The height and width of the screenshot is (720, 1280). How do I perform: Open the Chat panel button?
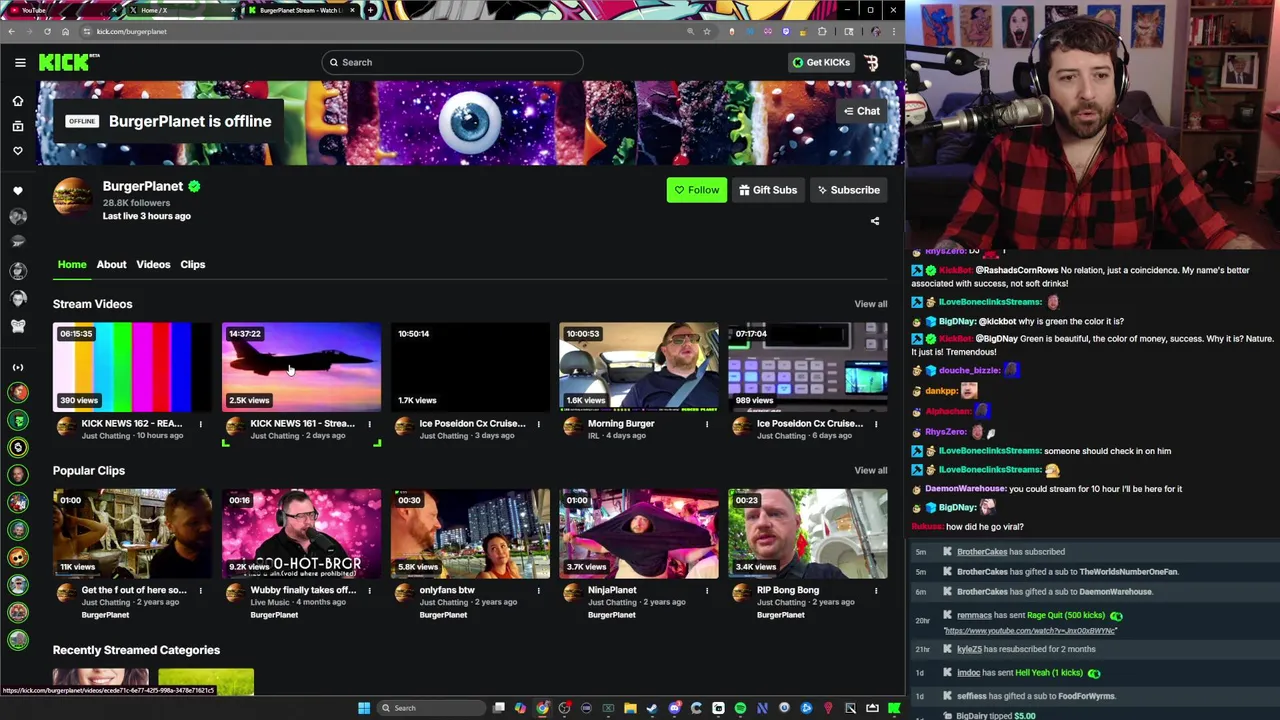tap(862, 111)
